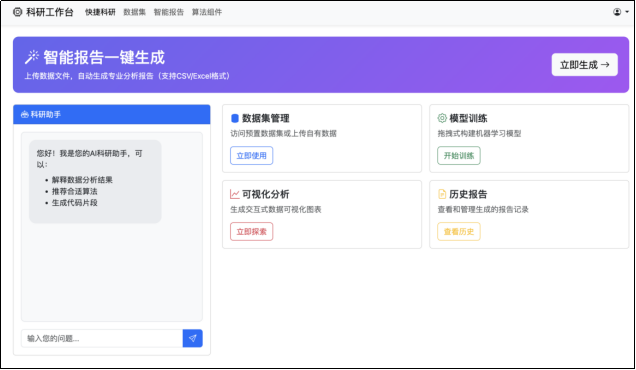Click the 智能报告一键生成 heading

click(x=104, y=57)
